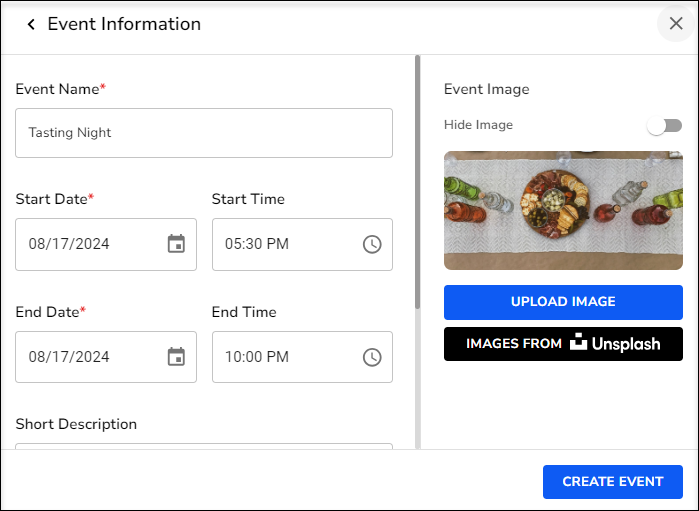Click the Create Event button
This screenshot has width=699, height=511.
(x=612, y=481)
